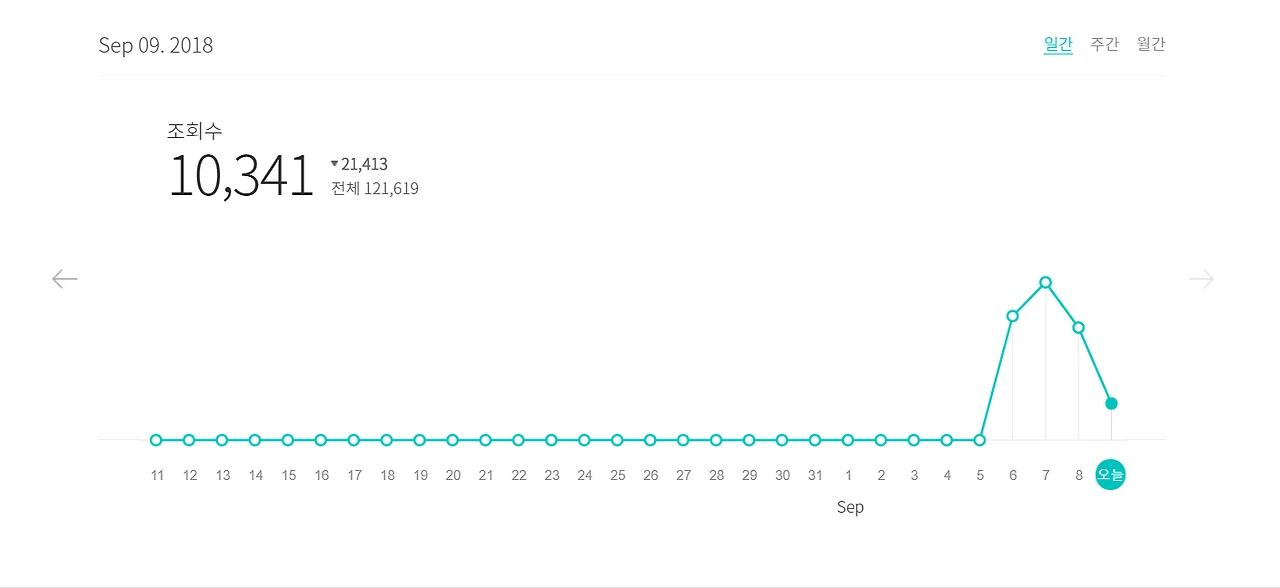This screenshot has width=1280, height=588.
Task: Select the 오늘 today marker
Action: (1111, 475)
